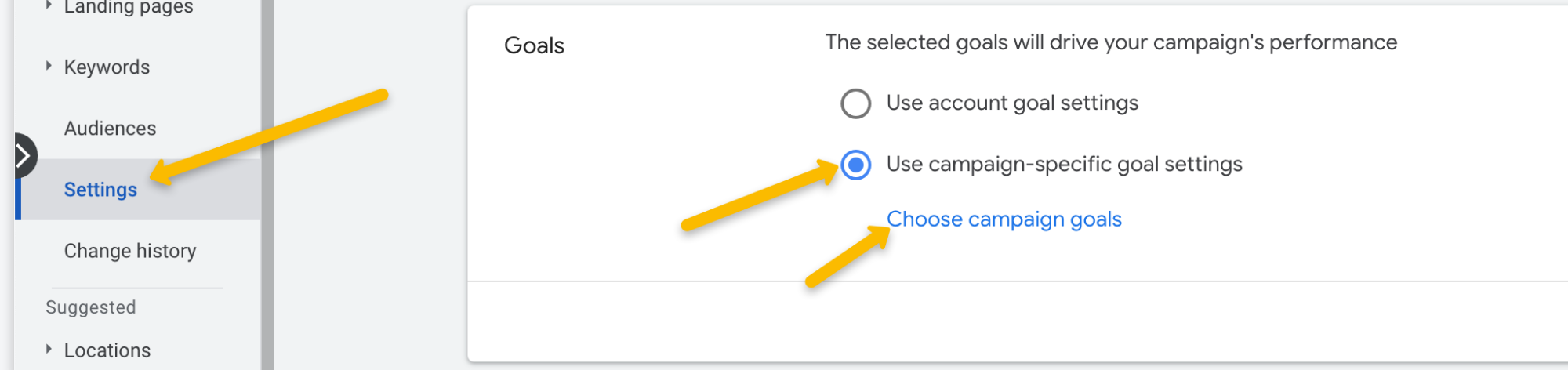Open the Landing pages sidebar item
The width and height of the screenshot is (1568, 370).
tap(128, 8)
